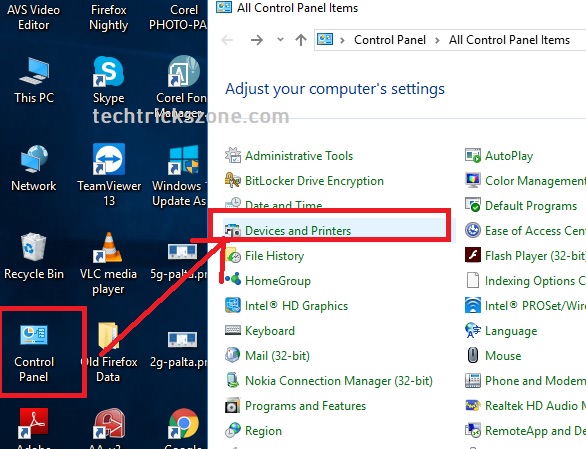
Task: Click the Administrative Tools icon
Action: 233,155
